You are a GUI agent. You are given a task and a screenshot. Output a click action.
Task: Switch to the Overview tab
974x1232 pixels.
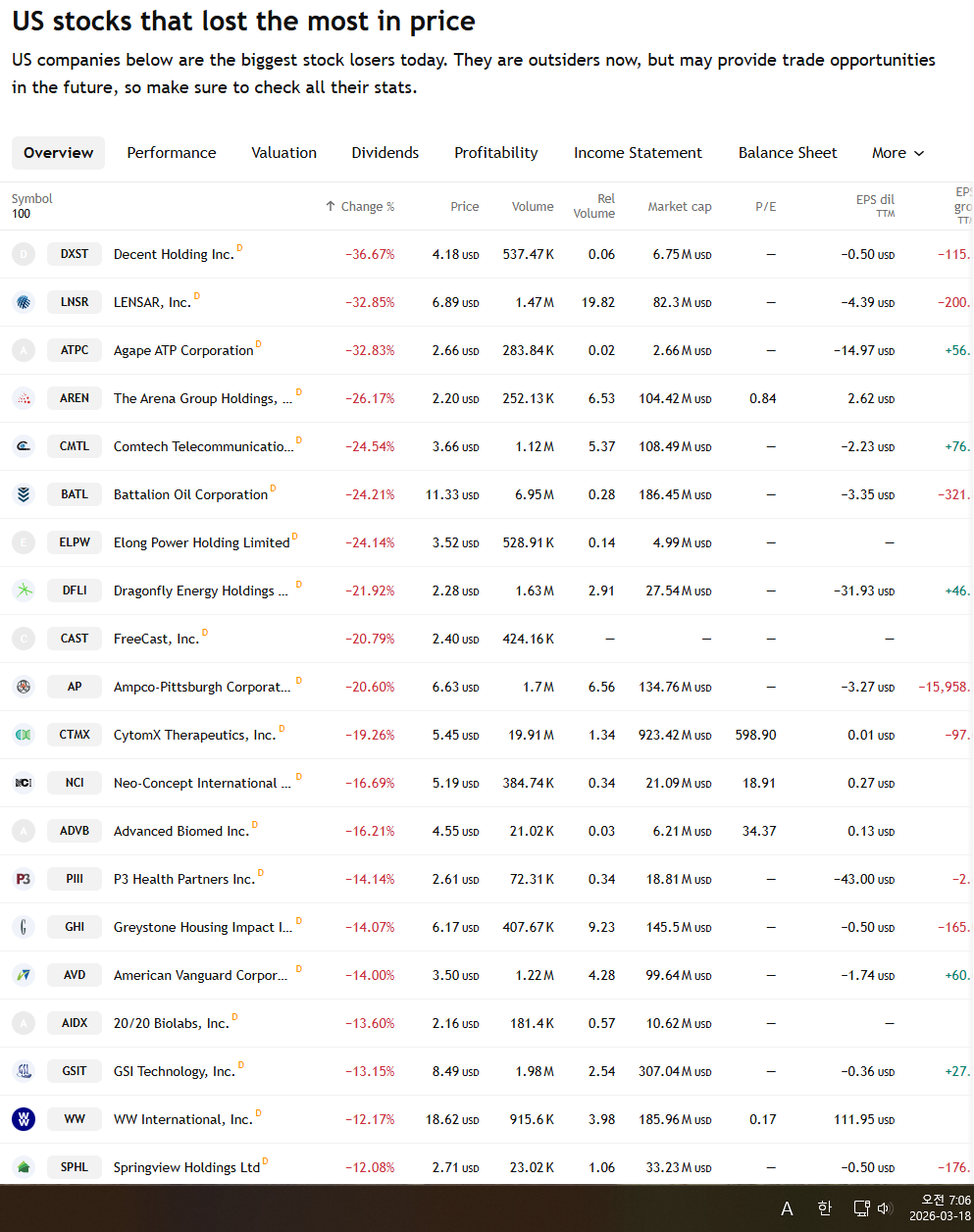(59, 153)
